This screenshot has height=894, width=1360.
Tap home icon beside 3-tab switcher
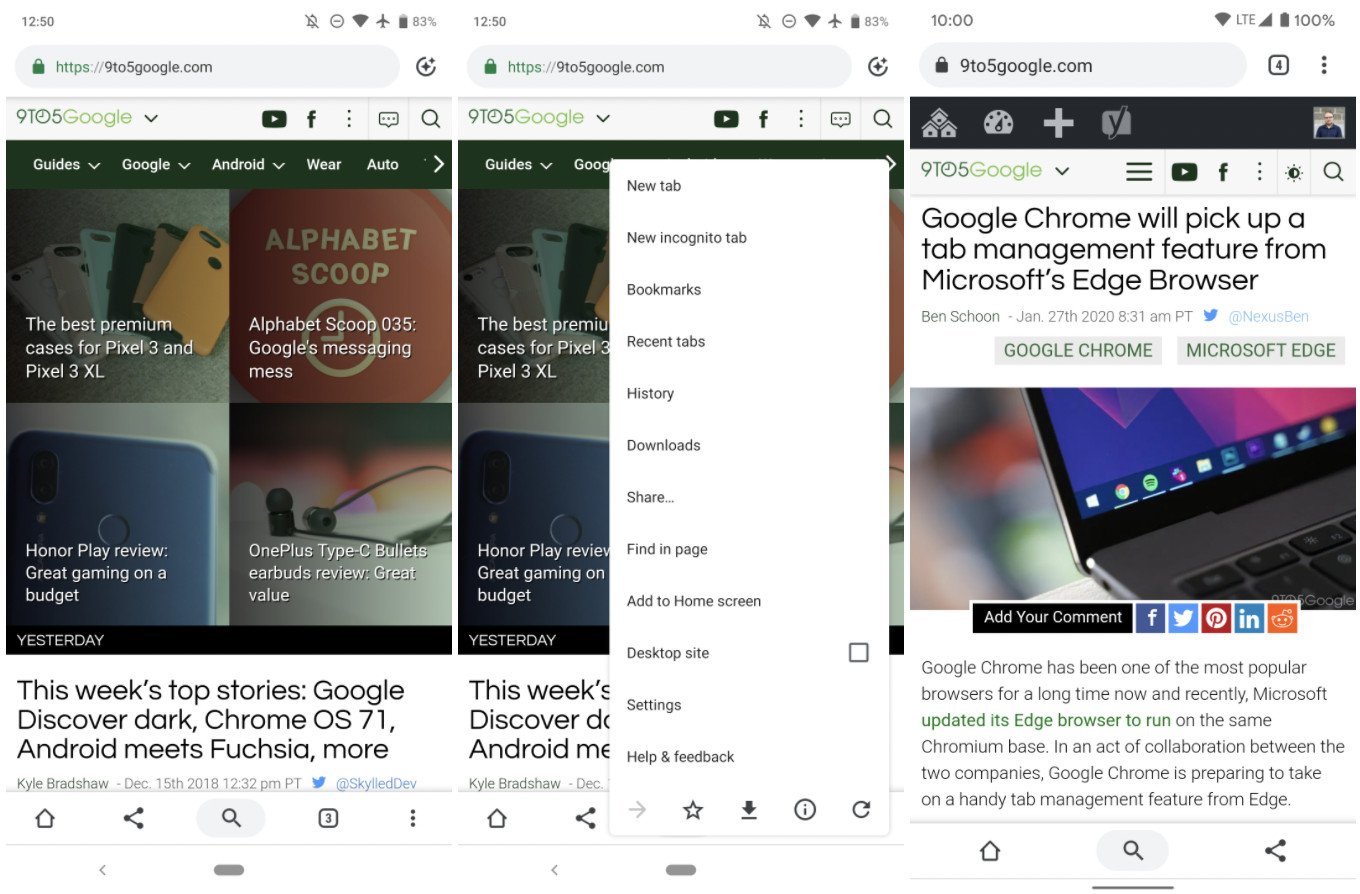pyautogui.click(x=45, y=818)
